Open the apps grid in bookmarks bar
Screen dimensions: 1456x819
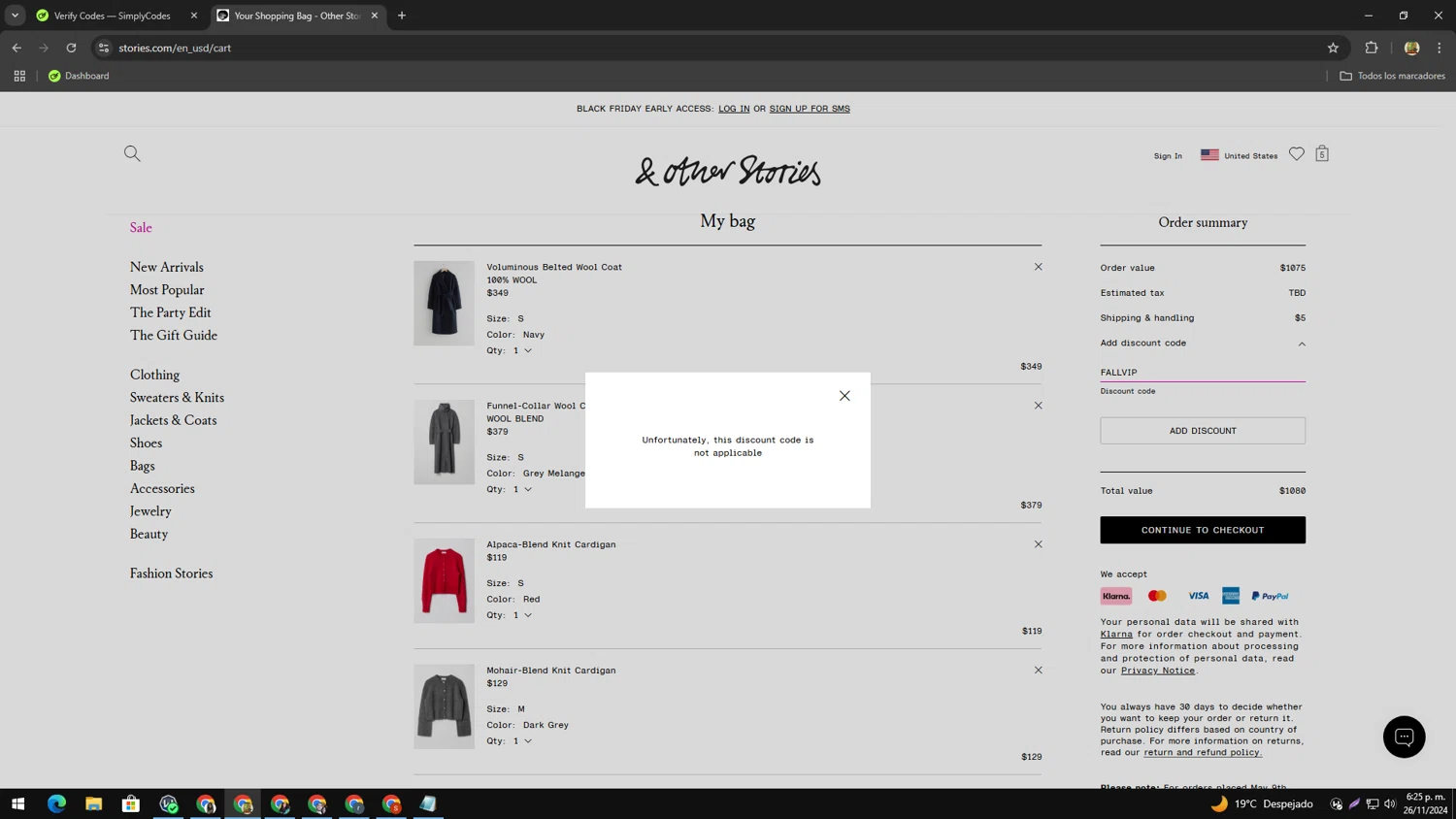[x=19, y=76]
